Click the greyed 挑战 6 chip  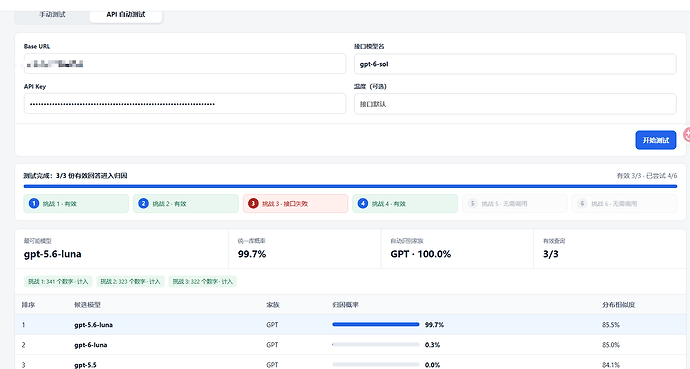click(624, 204)
